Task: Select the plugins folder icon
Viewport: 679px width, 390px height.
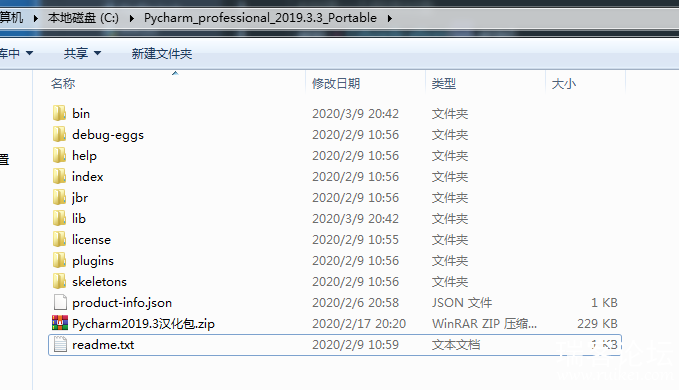Action: point(59,260)
